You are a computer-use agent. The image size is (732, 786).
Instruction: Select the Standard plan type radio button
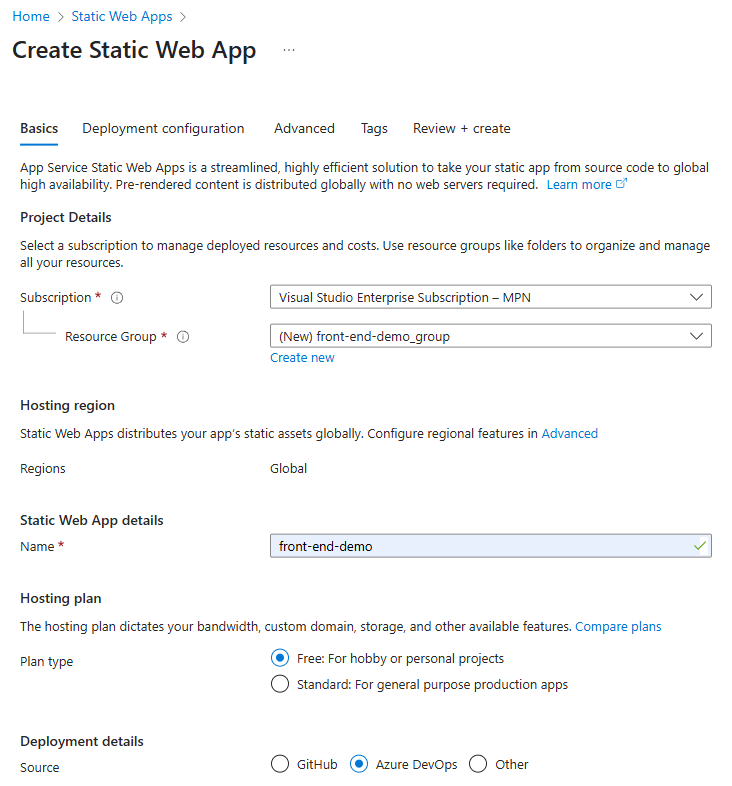tap(280, 684)
